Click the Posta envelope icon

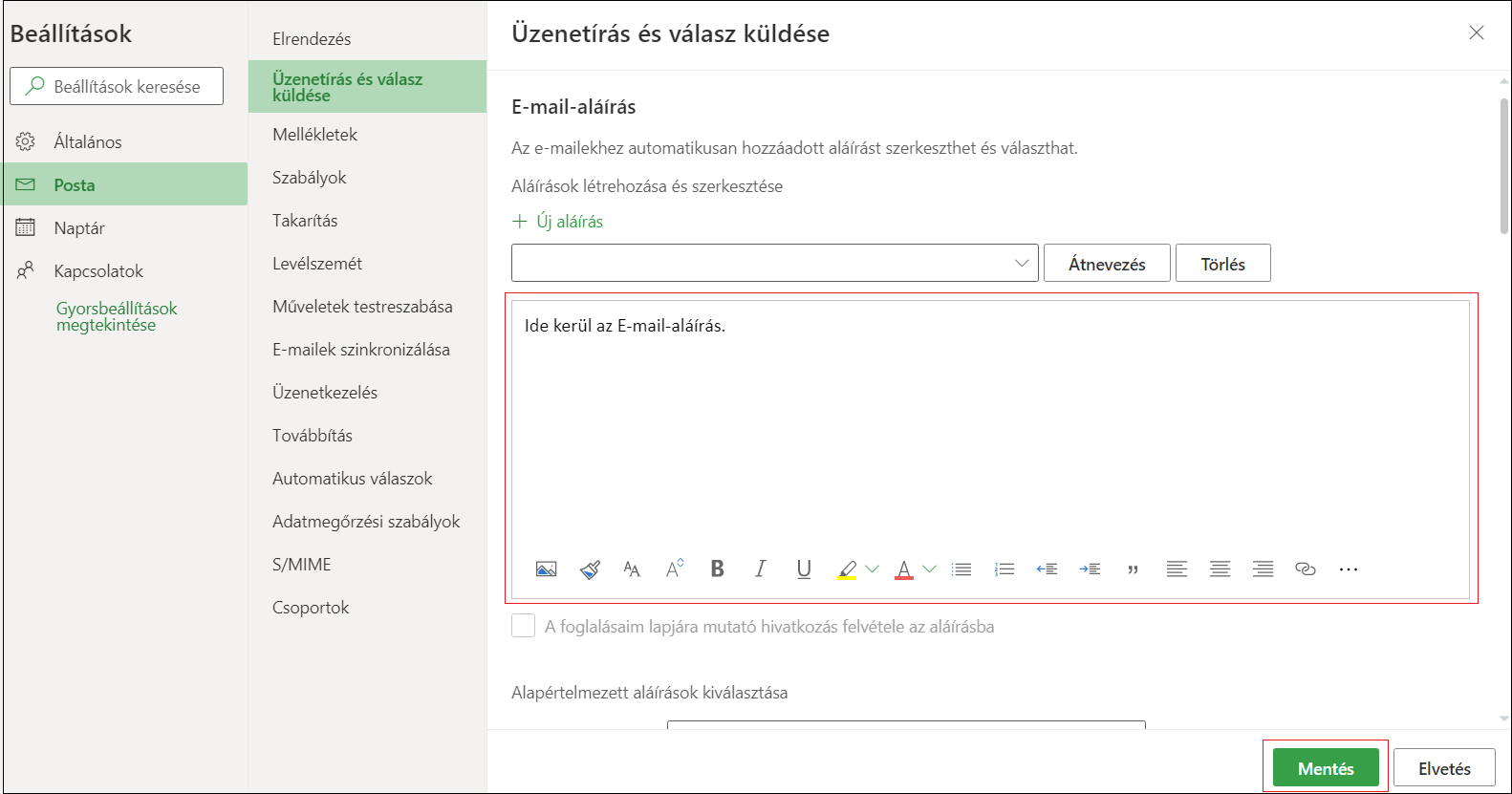[x=26, y=184]
